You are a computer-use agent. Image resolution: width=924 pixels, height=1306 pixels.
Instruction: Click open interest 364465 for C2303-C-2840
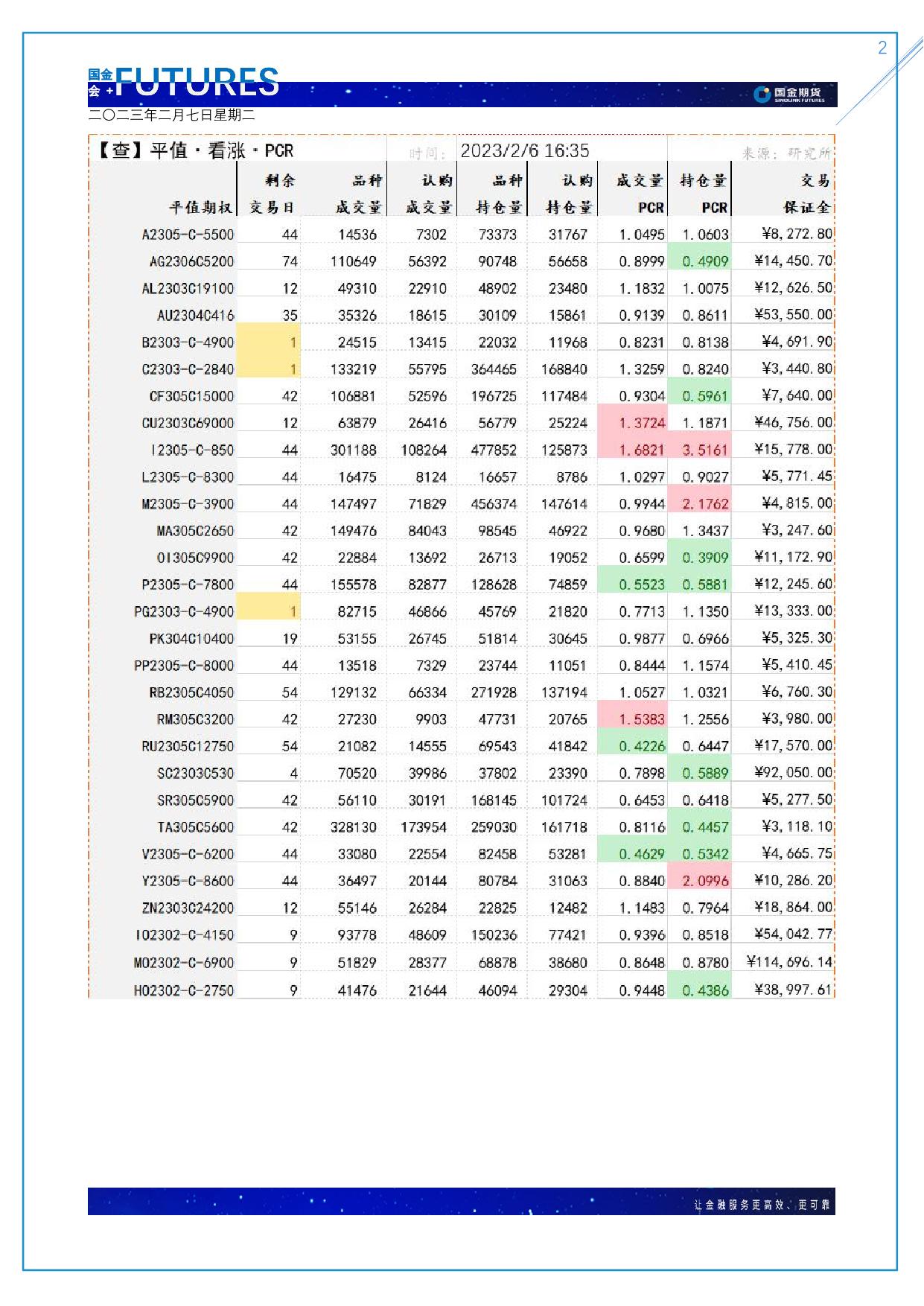point(494,369)
